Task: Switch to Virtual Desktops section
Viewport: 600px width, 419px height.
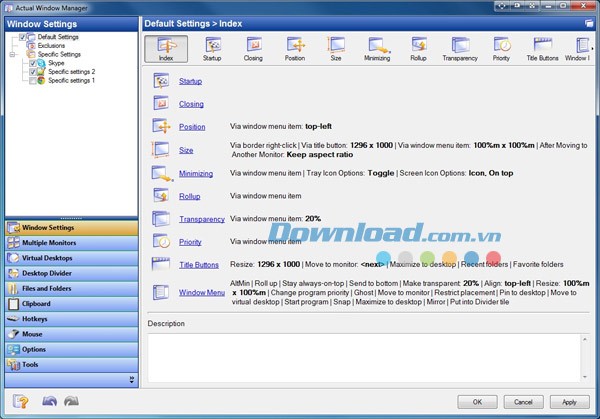Action: coord(72,258)
